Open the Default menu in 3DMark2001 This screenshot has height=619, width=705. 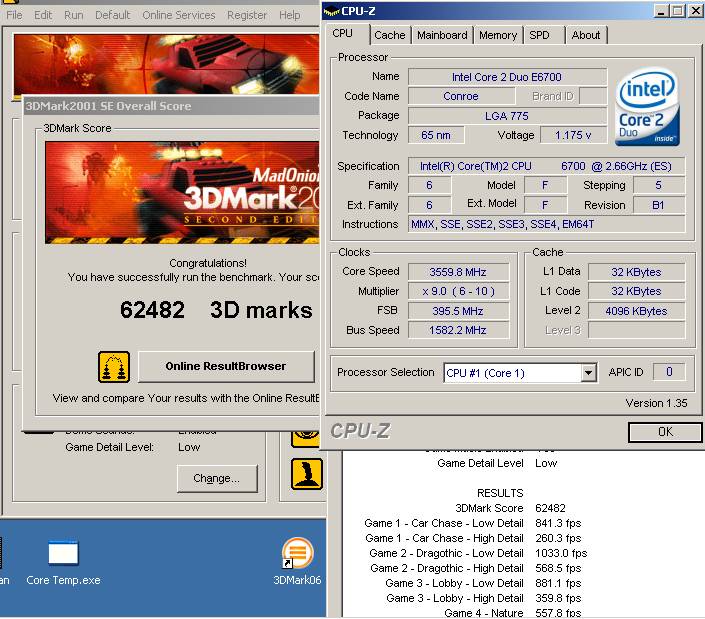[x=112, y=15]
